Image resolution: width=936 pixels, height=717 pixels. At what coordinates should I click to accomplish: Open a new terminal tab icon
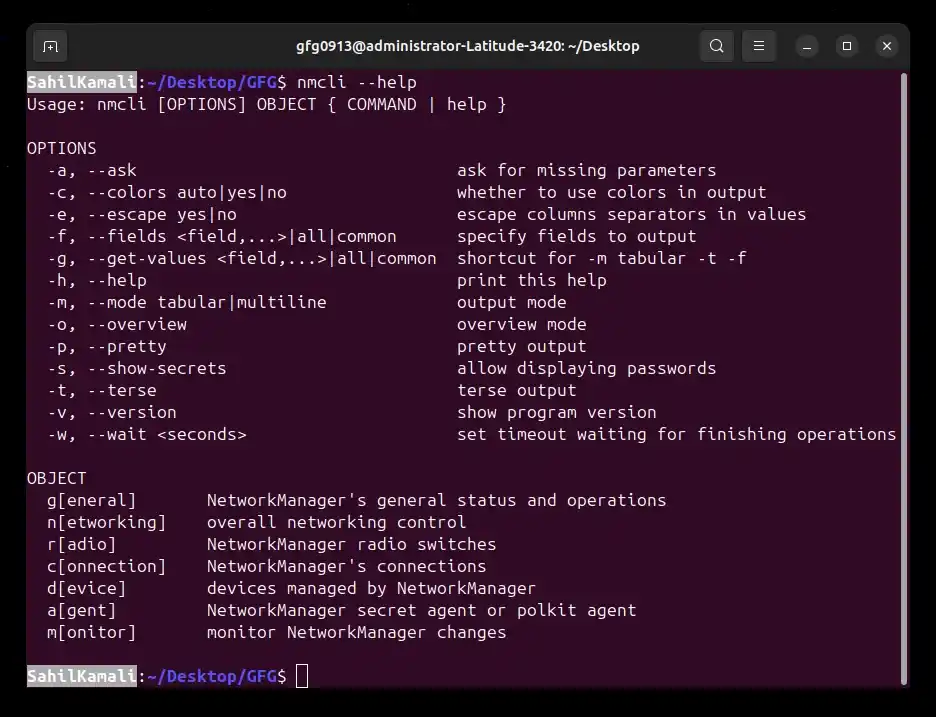(50, 47)
